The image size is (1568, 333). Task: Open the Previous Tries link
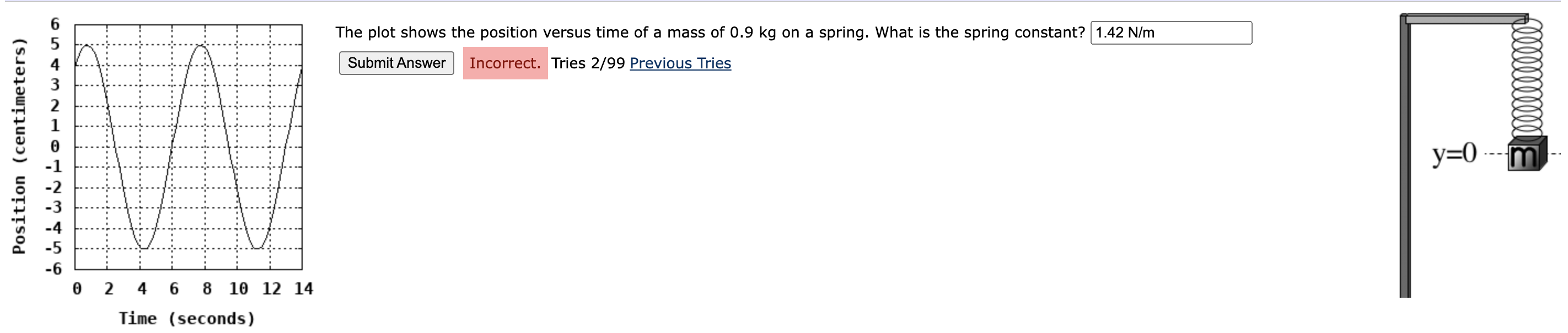click(x=680, y=63)
